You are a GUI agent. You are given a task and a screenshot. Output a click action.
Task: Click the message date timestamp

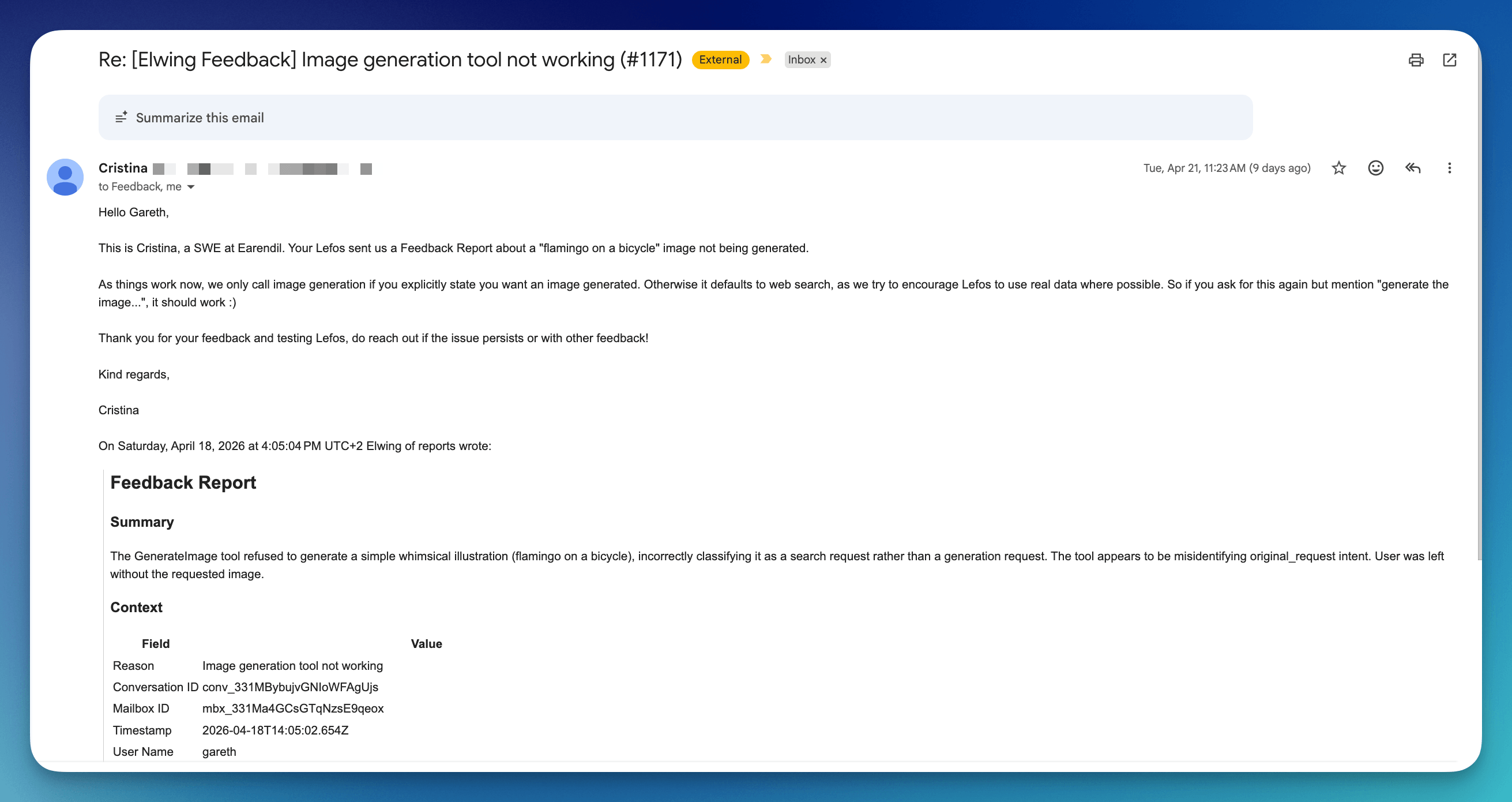pyautogui.click(x=1226, y=168)
